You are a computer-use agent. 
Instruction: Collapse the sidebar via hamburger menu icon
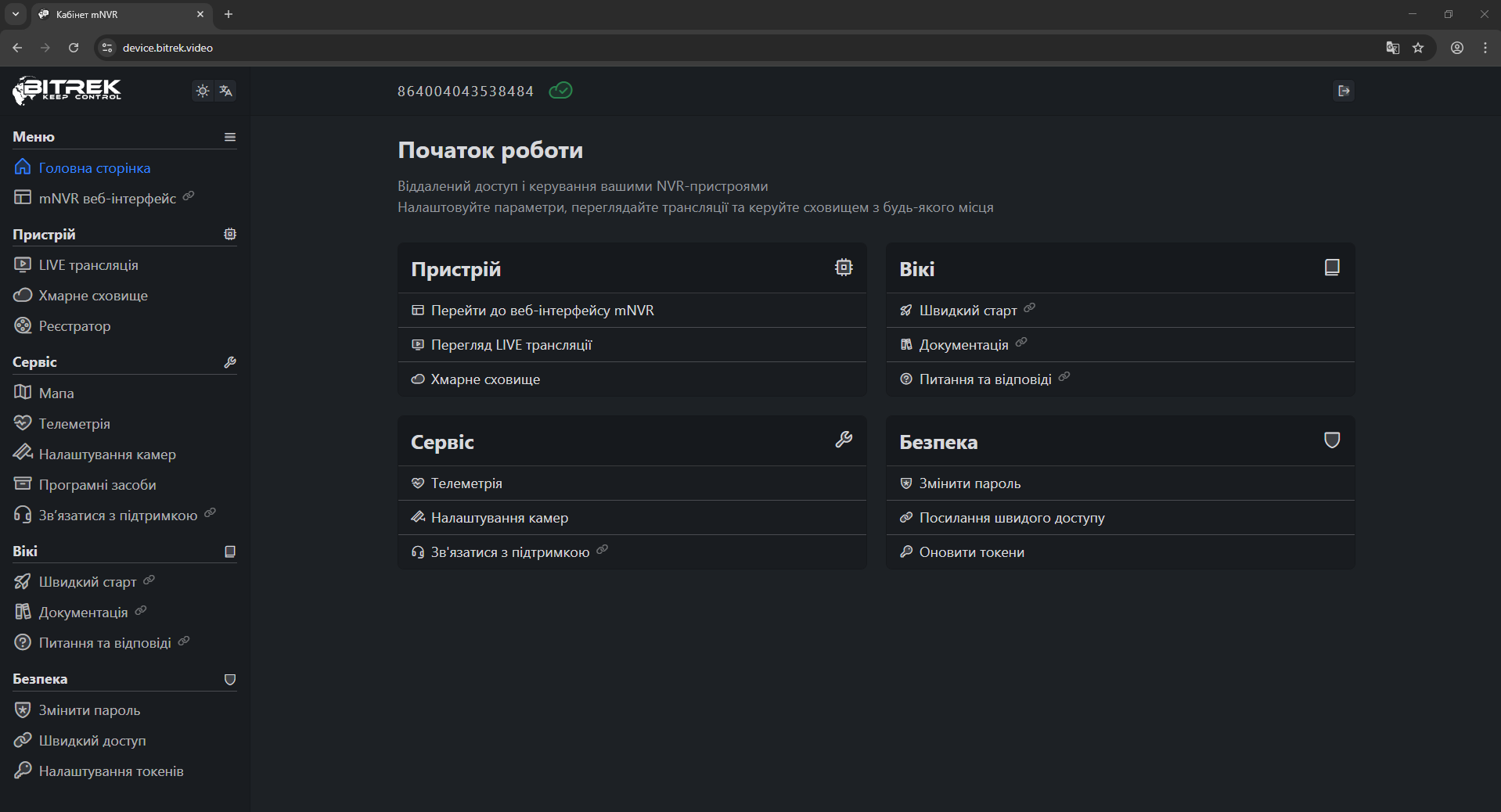pos(230,137)
